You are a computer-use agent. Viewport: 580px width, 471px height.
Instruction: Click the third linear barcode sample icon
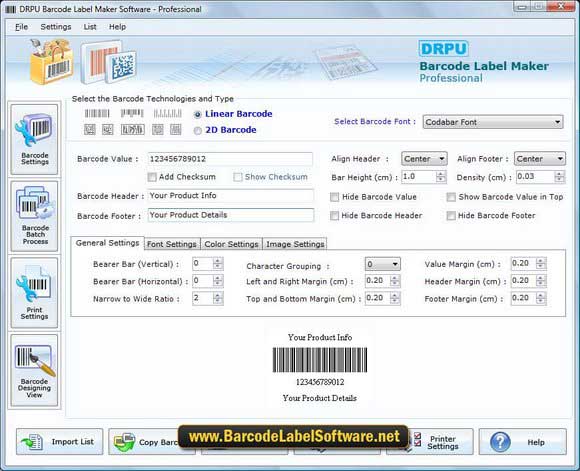[x=168, y=113]
